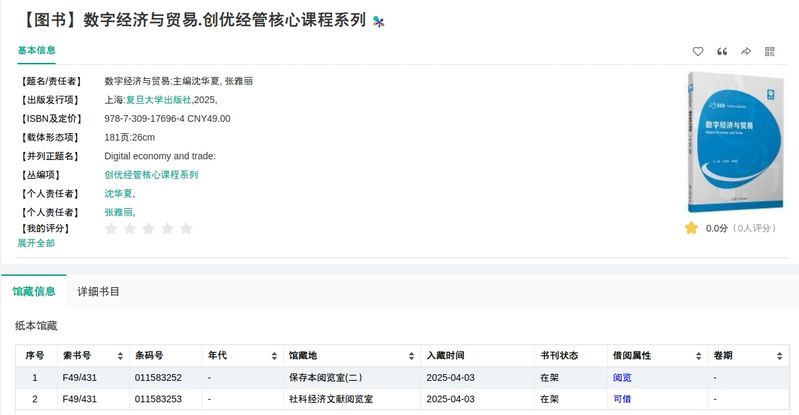Click the yellow rating star by 0.0分
799x415 pixels.
[x=691, y=228]
